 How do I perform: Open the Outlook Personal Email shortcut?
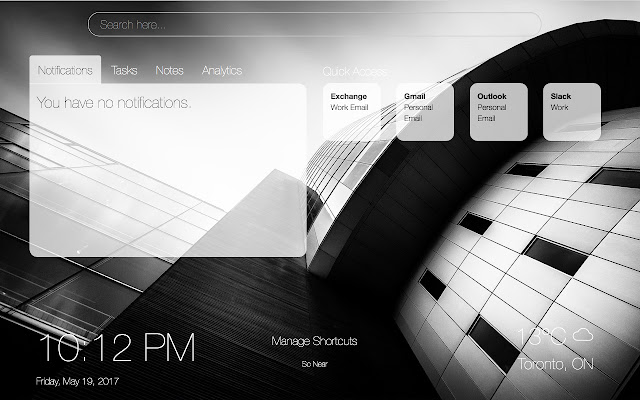click(x=498, y=112)
